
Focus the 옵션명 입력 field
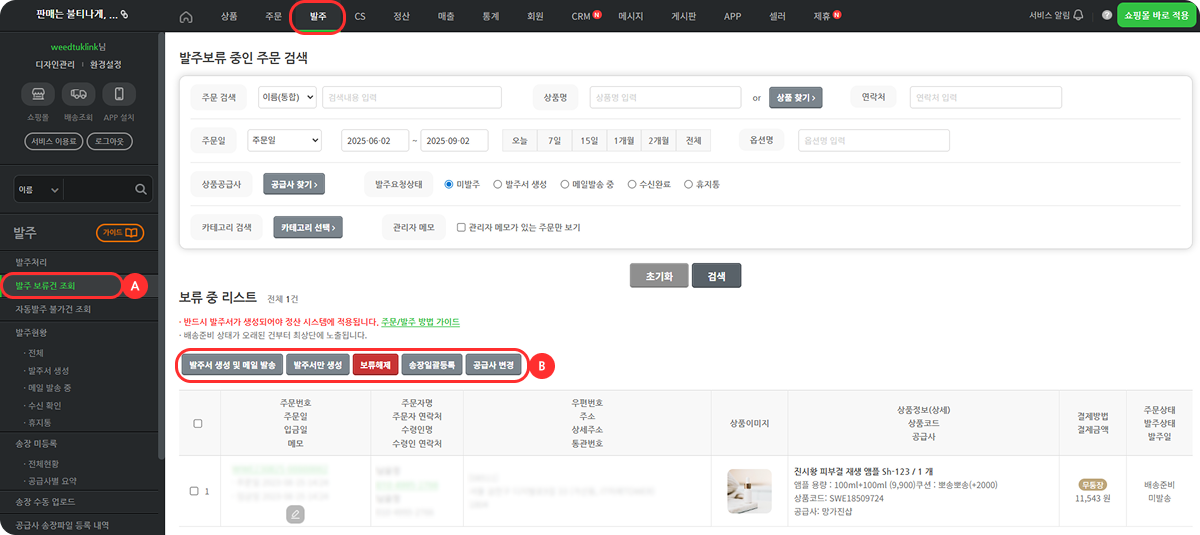(874, 140)
